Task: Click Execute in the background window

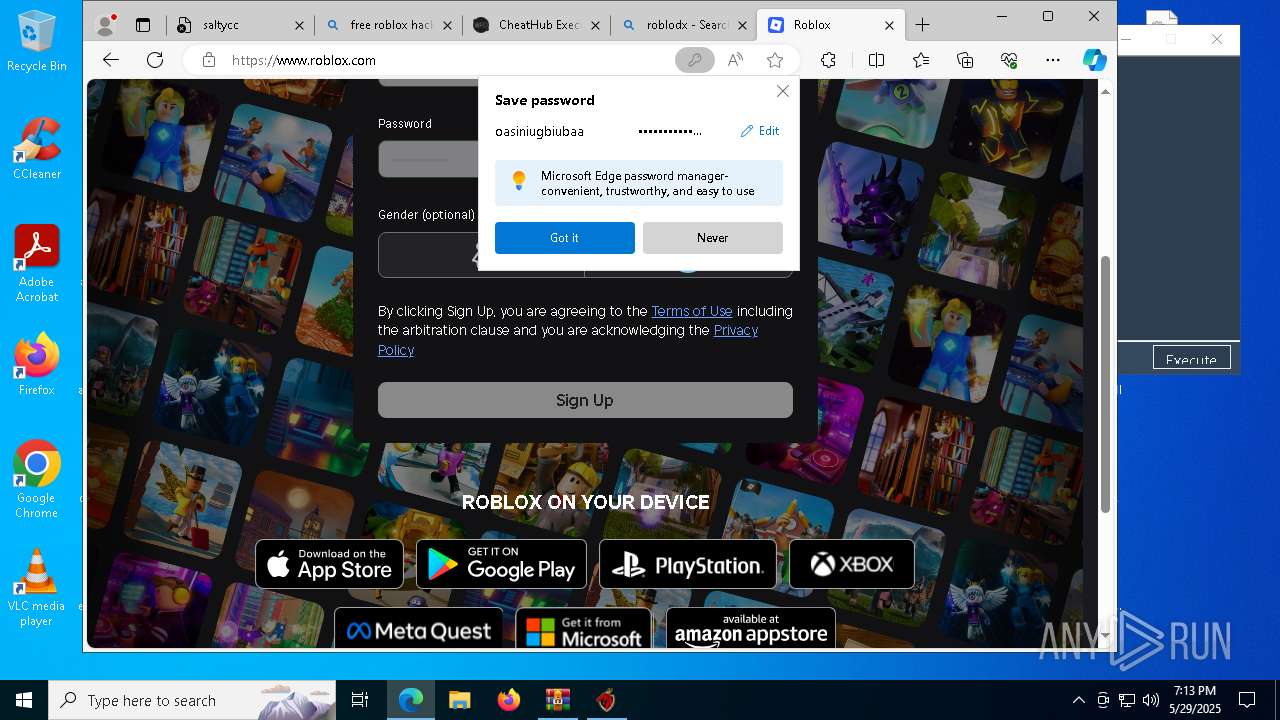Action: [1191, 359]
